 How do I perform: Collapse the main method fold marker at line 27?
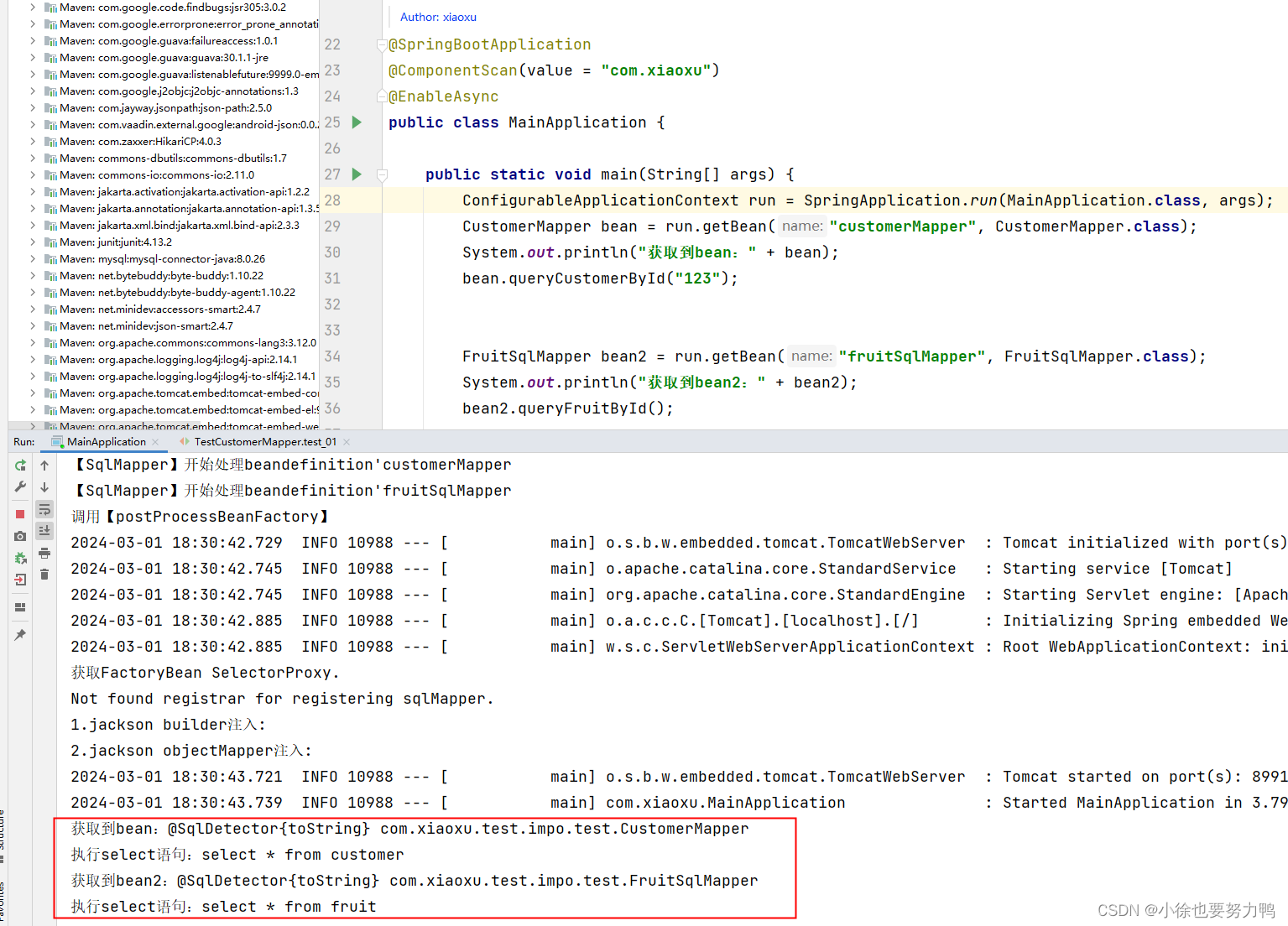pyautogui.click(x=382, y=174)
